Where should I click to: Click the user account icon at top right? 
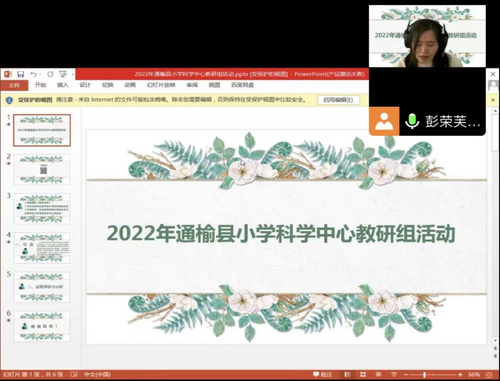493,86
